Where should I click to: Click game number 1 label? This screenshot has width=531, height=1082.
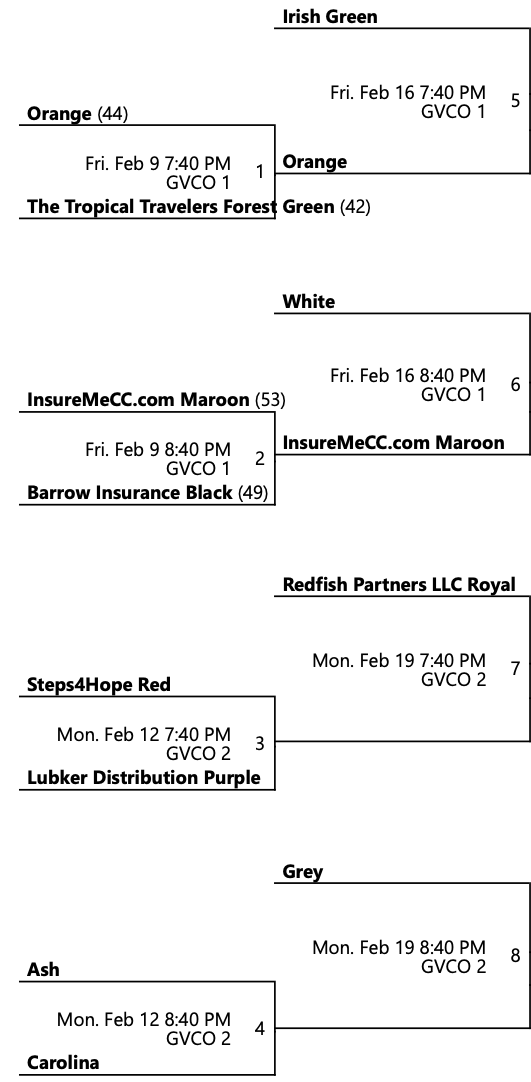(x=259, y=172)
